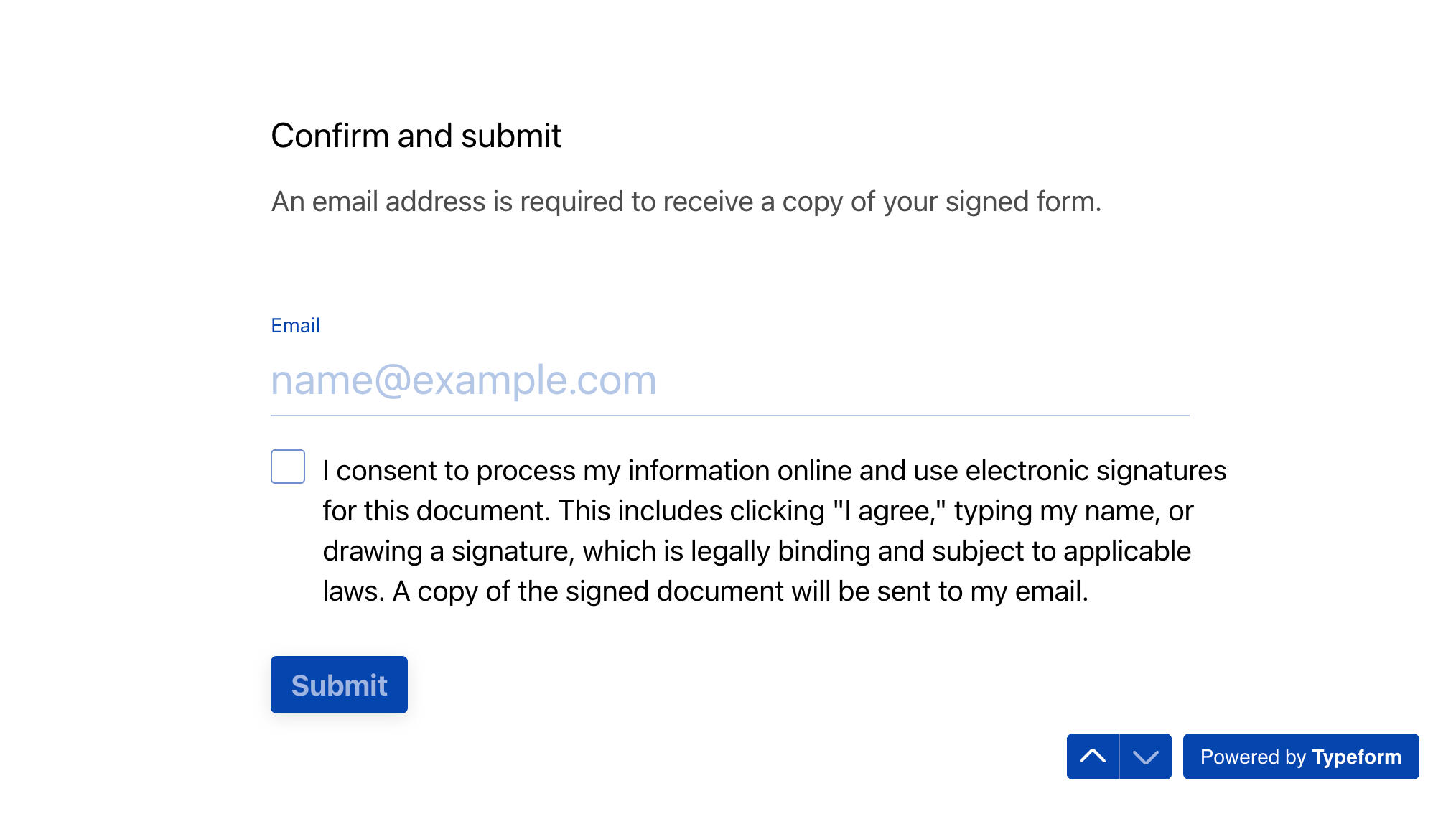Click the Email field label
Image resolution: width=1456 pixels, height=824 pixels.
click(x=295, y=326)
